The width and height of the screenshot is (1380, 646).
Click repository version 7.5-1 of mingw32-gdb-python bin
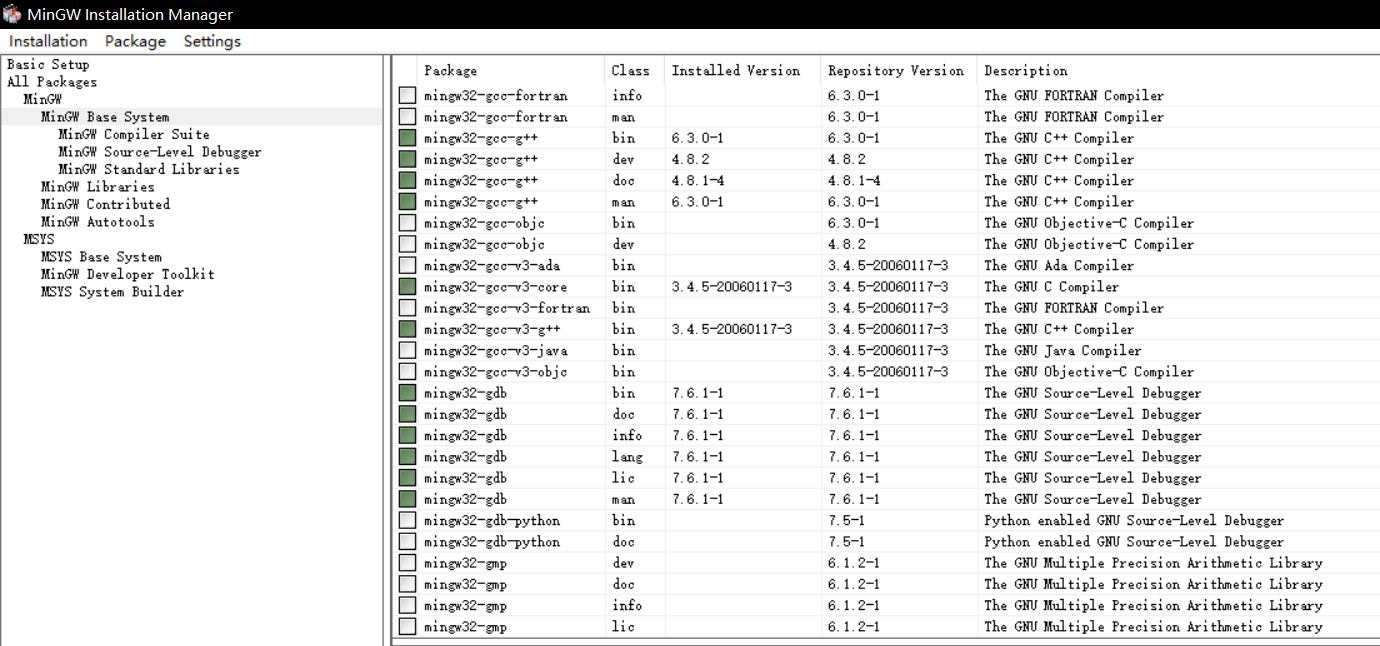point(846,521)
